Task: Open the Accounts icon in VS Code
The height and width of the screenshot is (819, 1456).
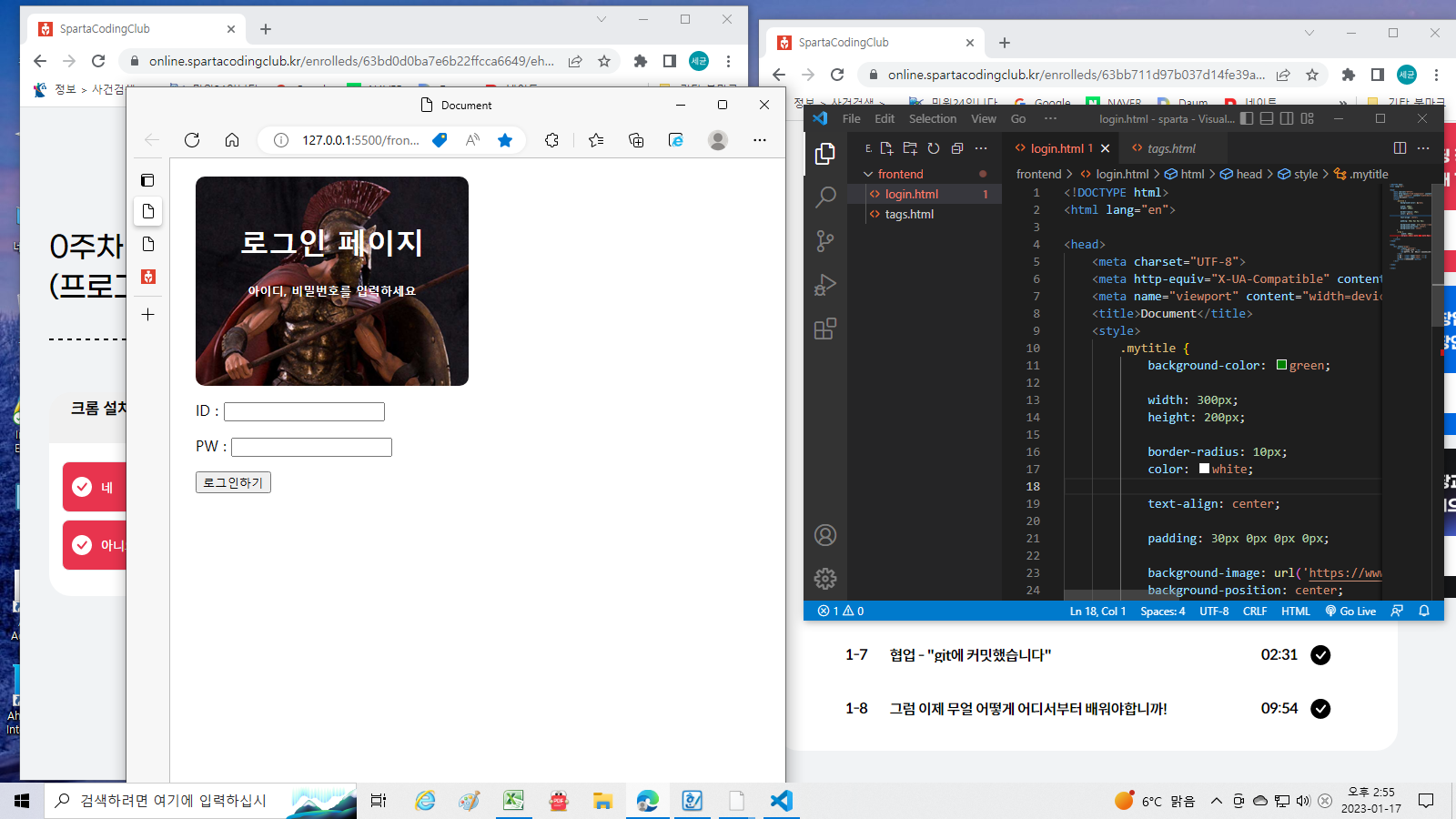Action: pyautogui.click(x=825, y=535)
